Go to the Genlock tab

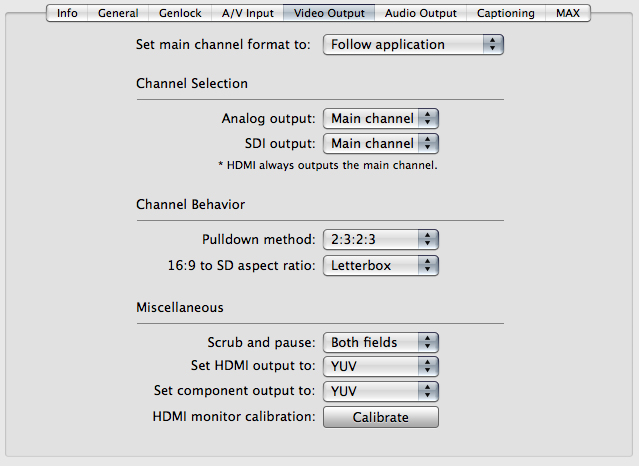tap(180, 13)
